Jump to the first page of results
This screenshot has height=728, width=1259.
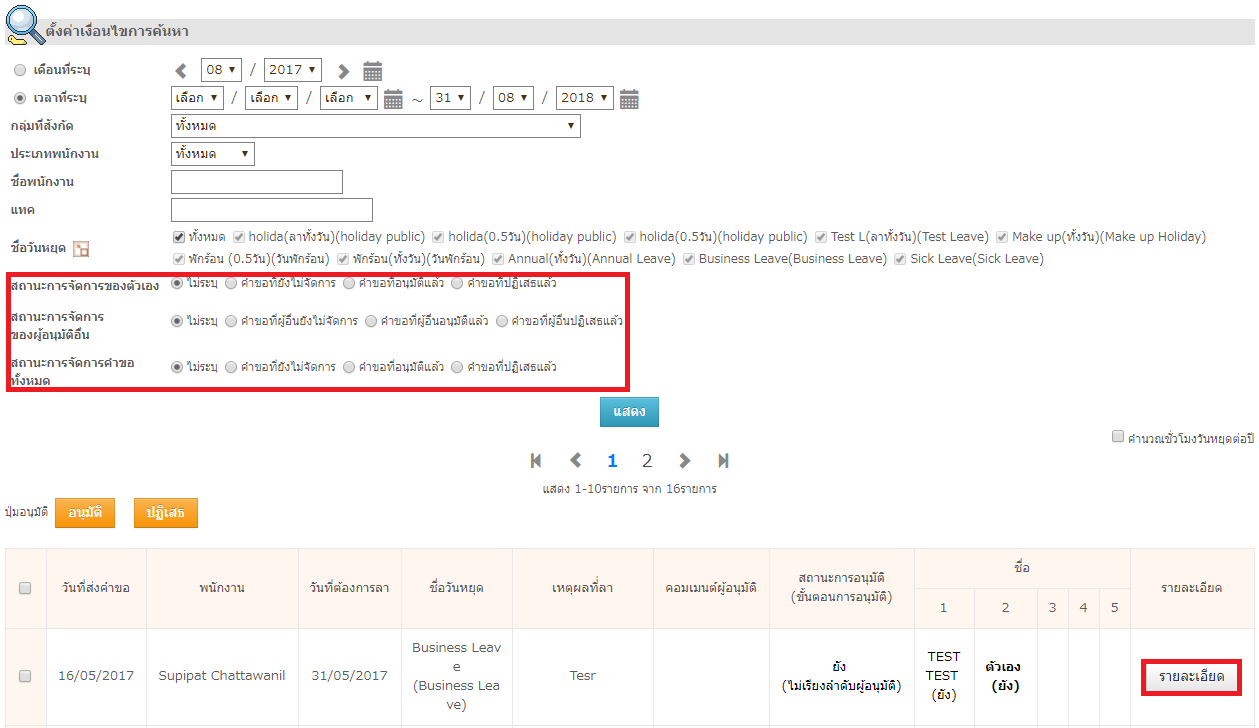[536, 461]
